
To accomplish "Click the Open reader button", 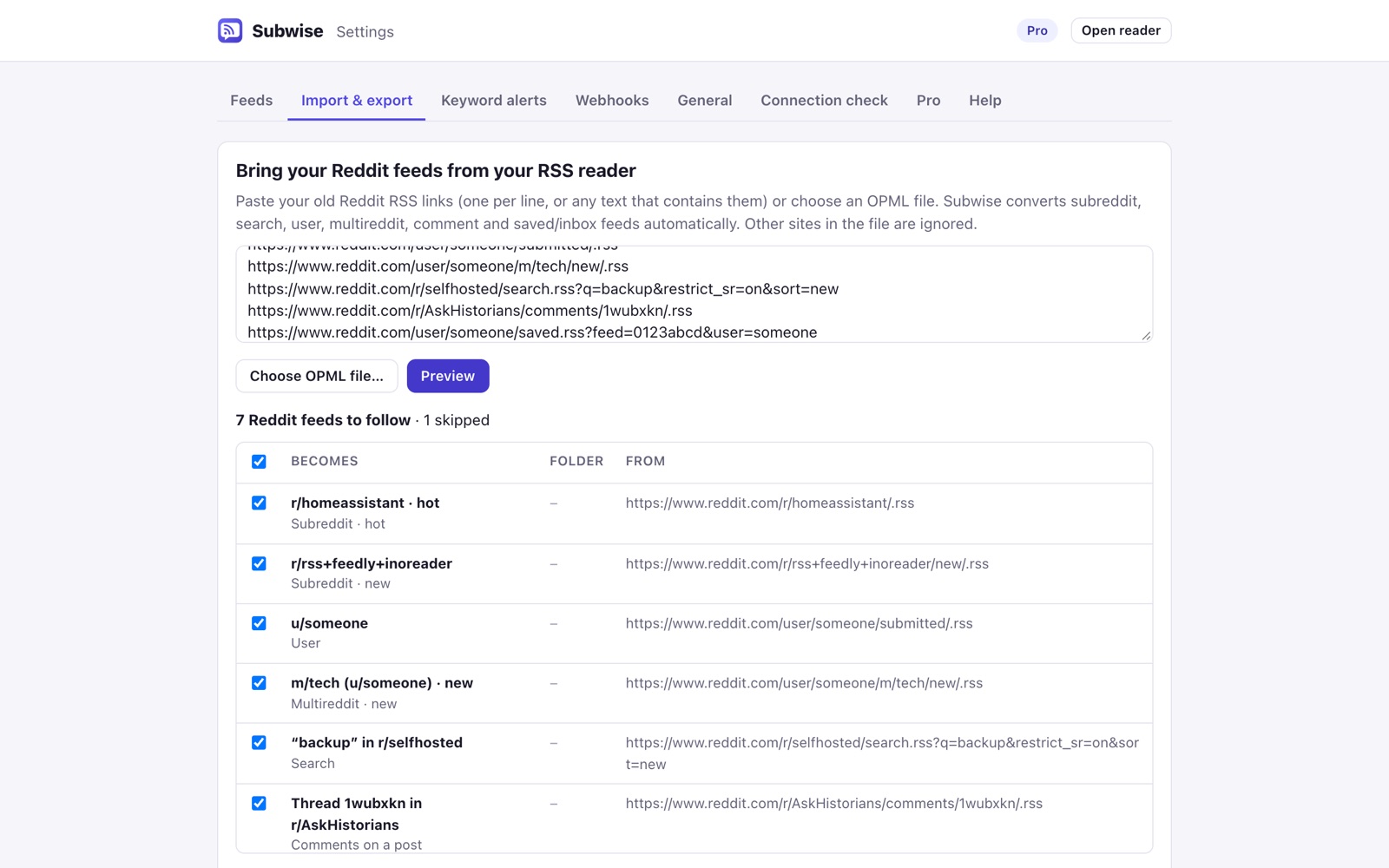I will 1121,30.
